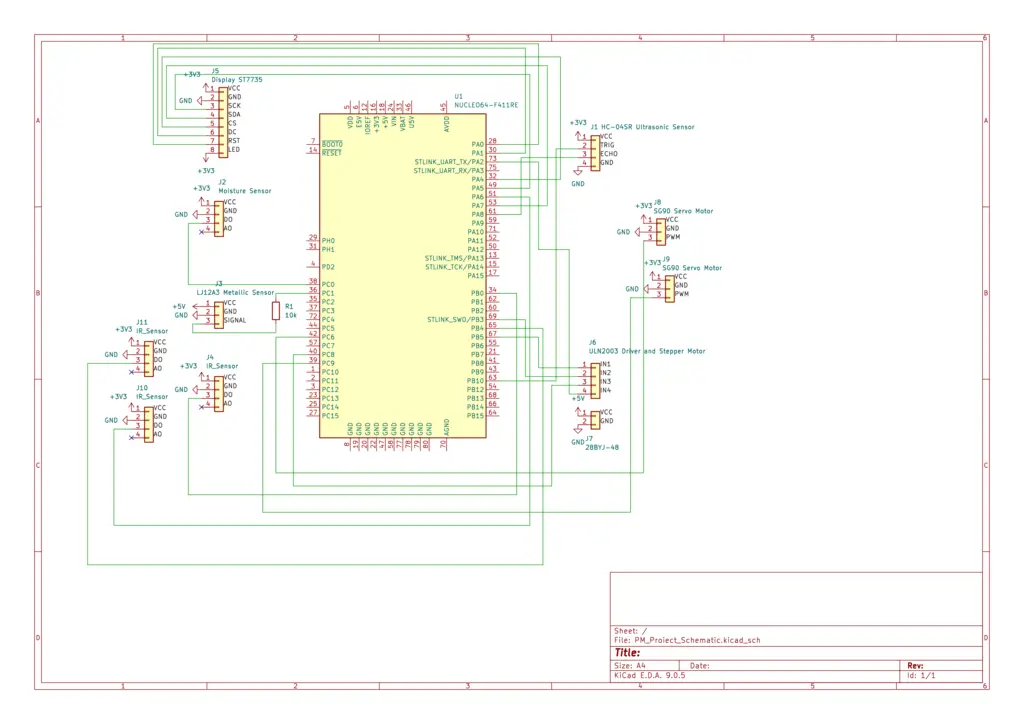
Task: Select the IN1 pin on the ULN2003 connector
Action: point(605,364)
